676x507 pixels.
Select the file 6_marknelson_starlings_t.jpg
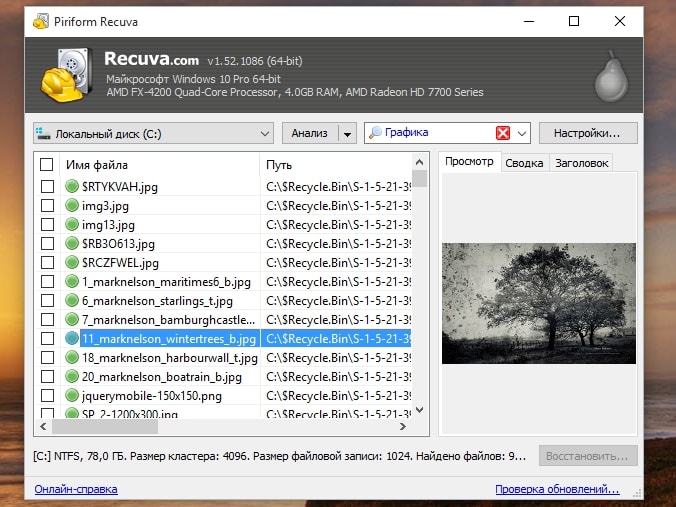point(157,300)
